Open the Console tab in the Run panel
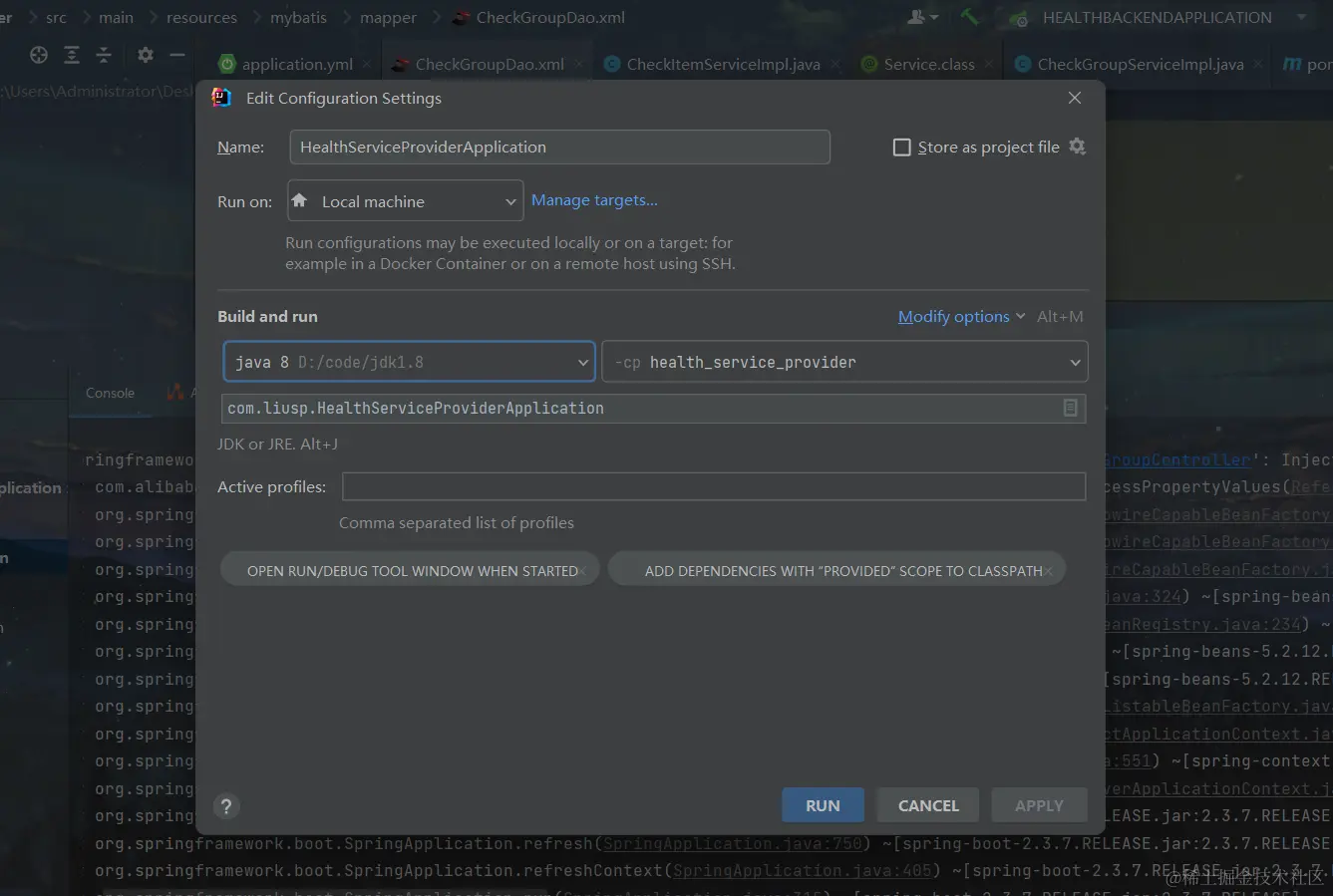Screen dimensions: 1333x896 pyautogui.click(x=110, y=393)
